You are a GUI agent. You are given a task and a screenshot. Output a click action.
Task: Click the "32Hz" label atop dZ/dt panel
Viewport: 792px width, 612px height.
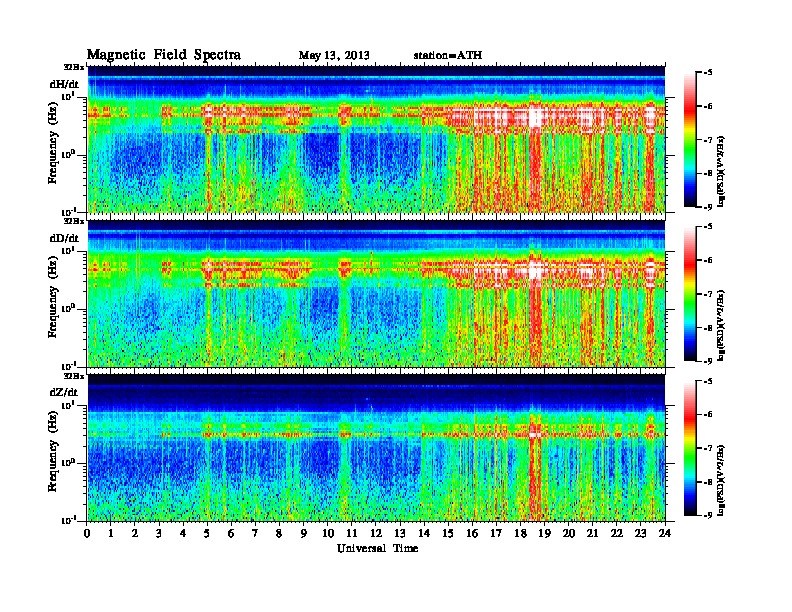tap(74, 376)
